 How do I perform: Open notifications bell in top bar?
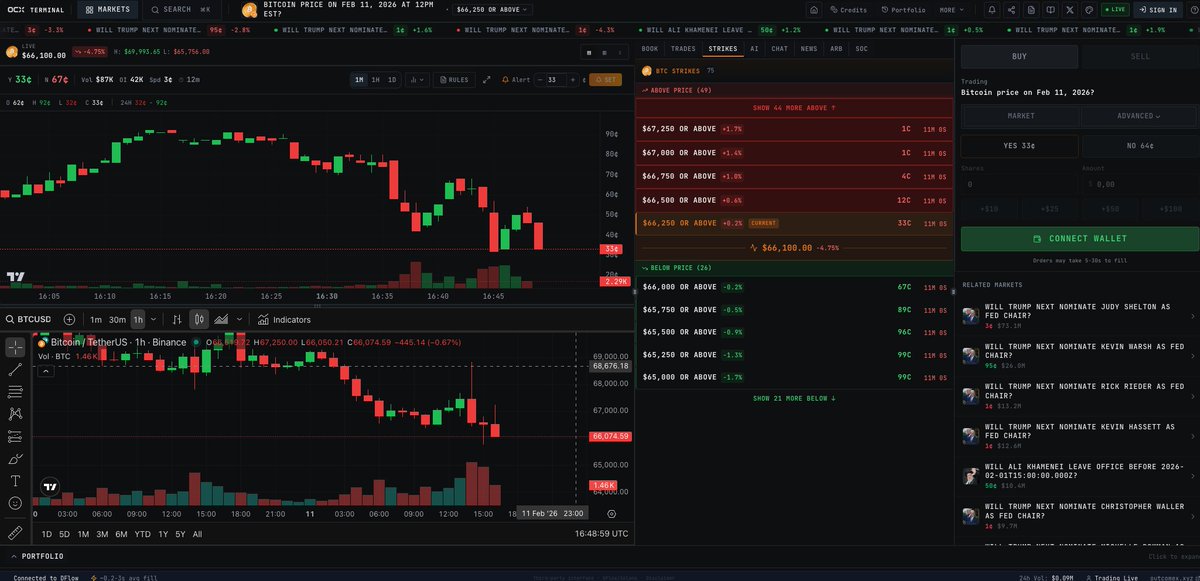coord(992,10)
